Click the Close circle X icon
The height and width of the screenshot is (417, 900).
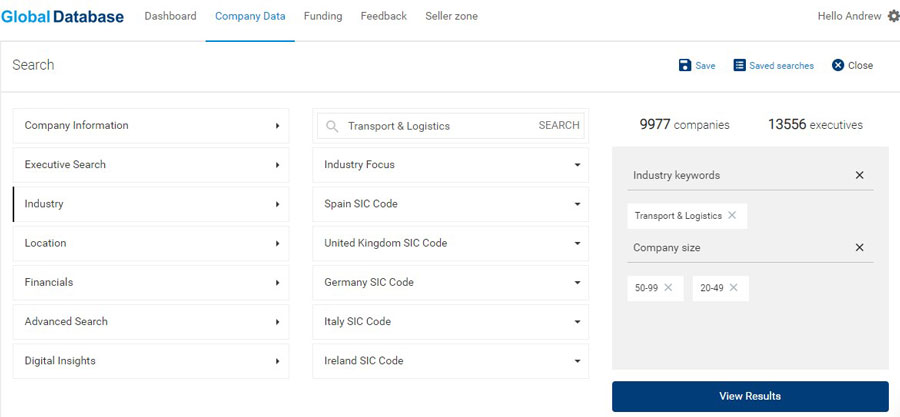coord(837,65)
